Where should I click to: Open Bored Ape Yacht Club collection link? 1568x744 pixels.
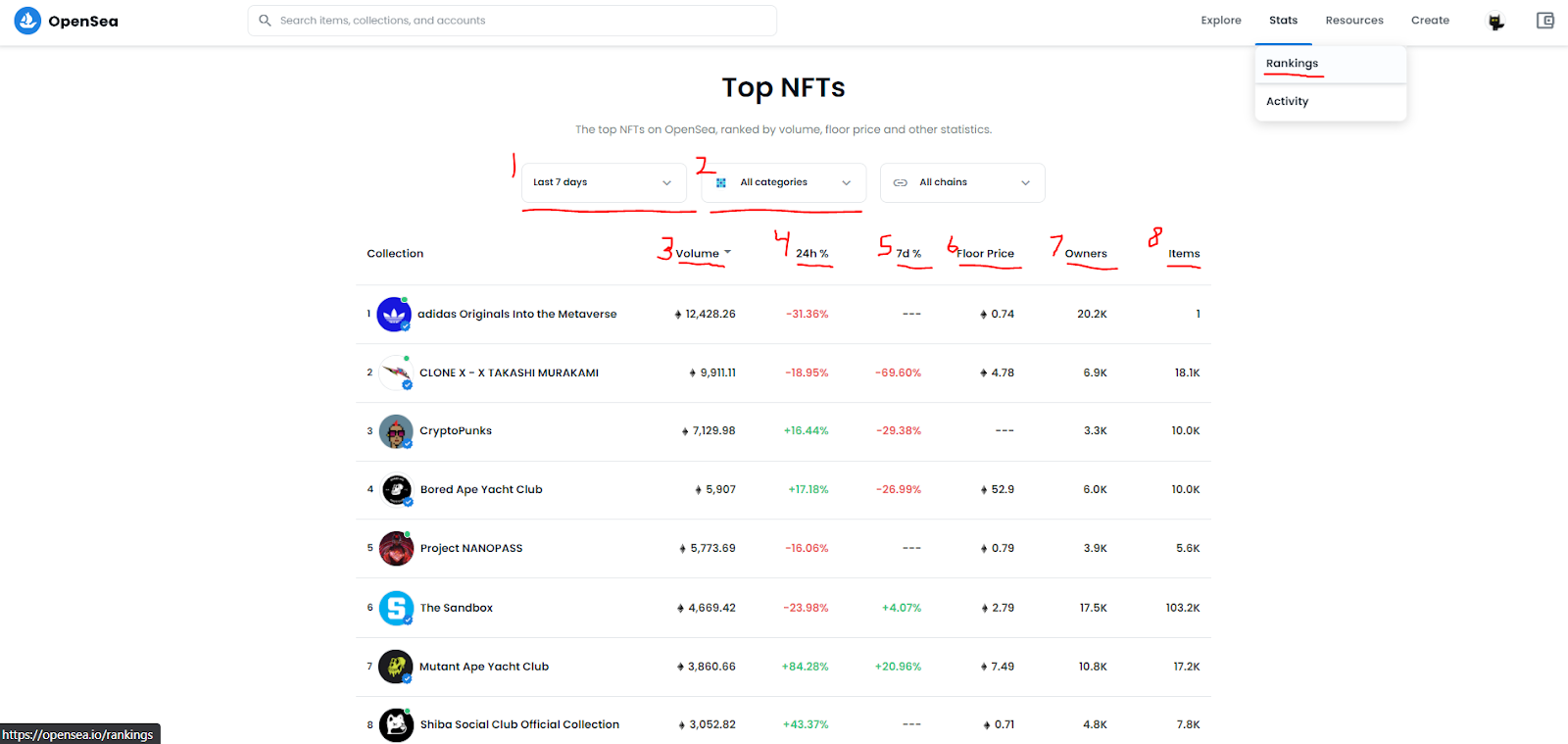point(481,490)
